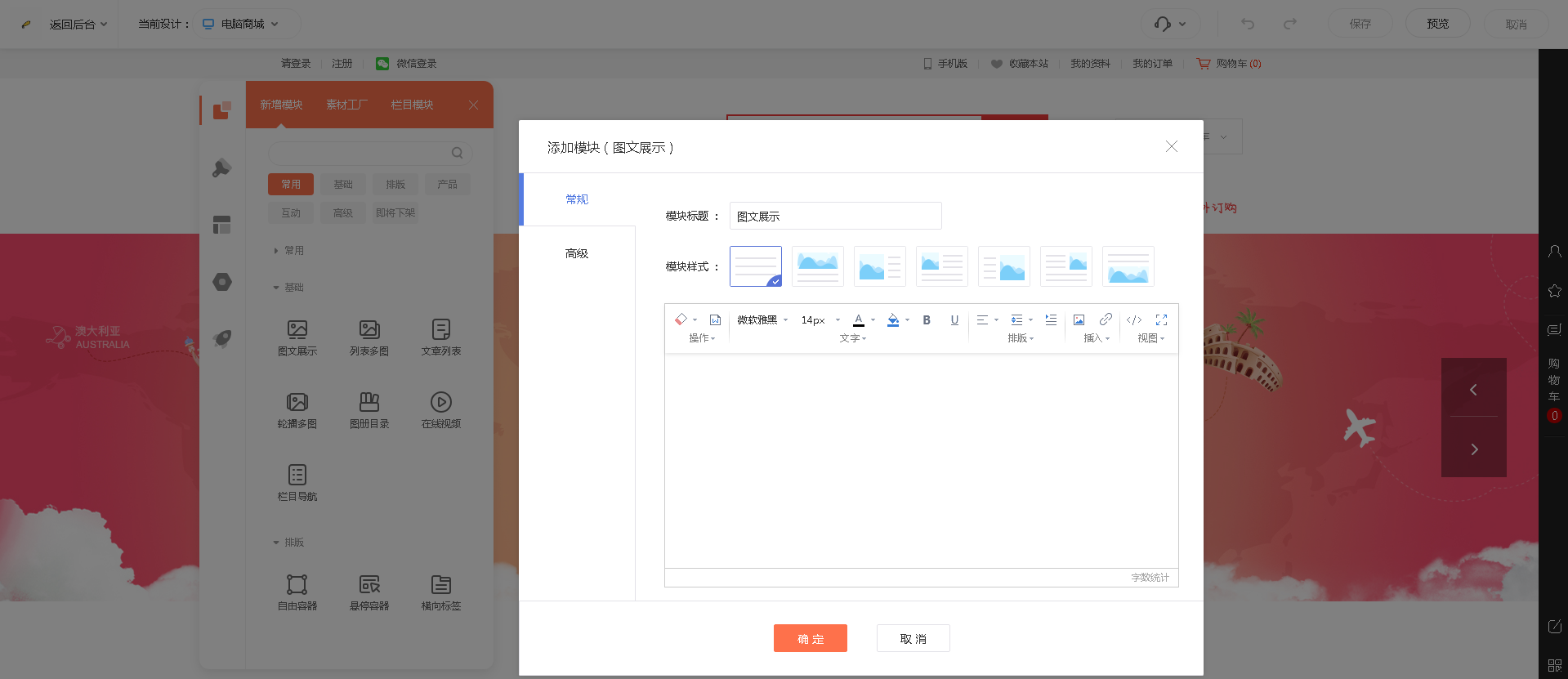Select image-on-top module style thumbnail
Screen dimensions: 1568x679
point(818,266)
